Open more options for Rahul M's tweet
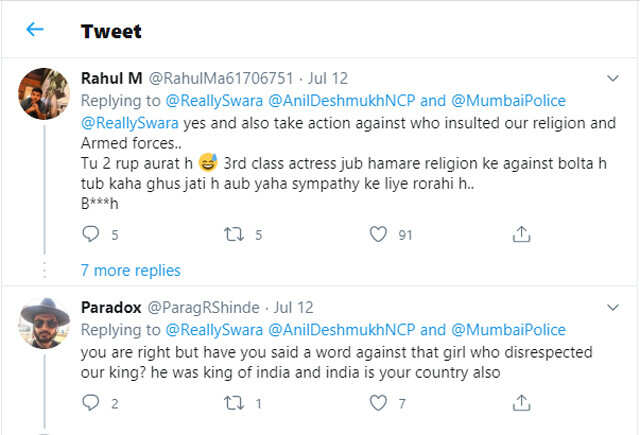The height and width of the screenshot is (435, 640). [x=614, y=78]
